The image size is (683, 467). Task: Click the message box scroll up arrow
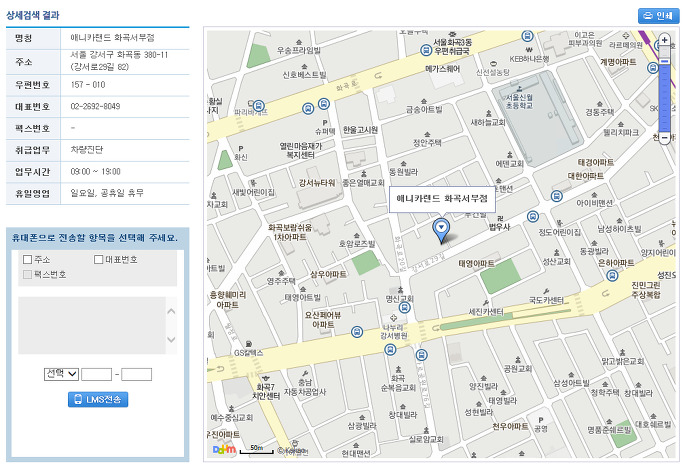(x=171, y=311)
